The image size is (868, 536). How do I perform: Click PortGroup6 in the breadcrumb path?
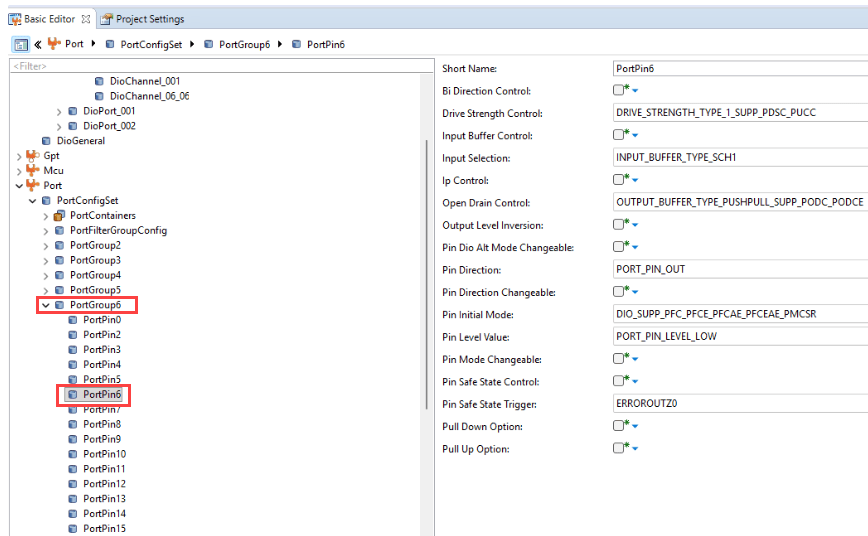point(244,44)
